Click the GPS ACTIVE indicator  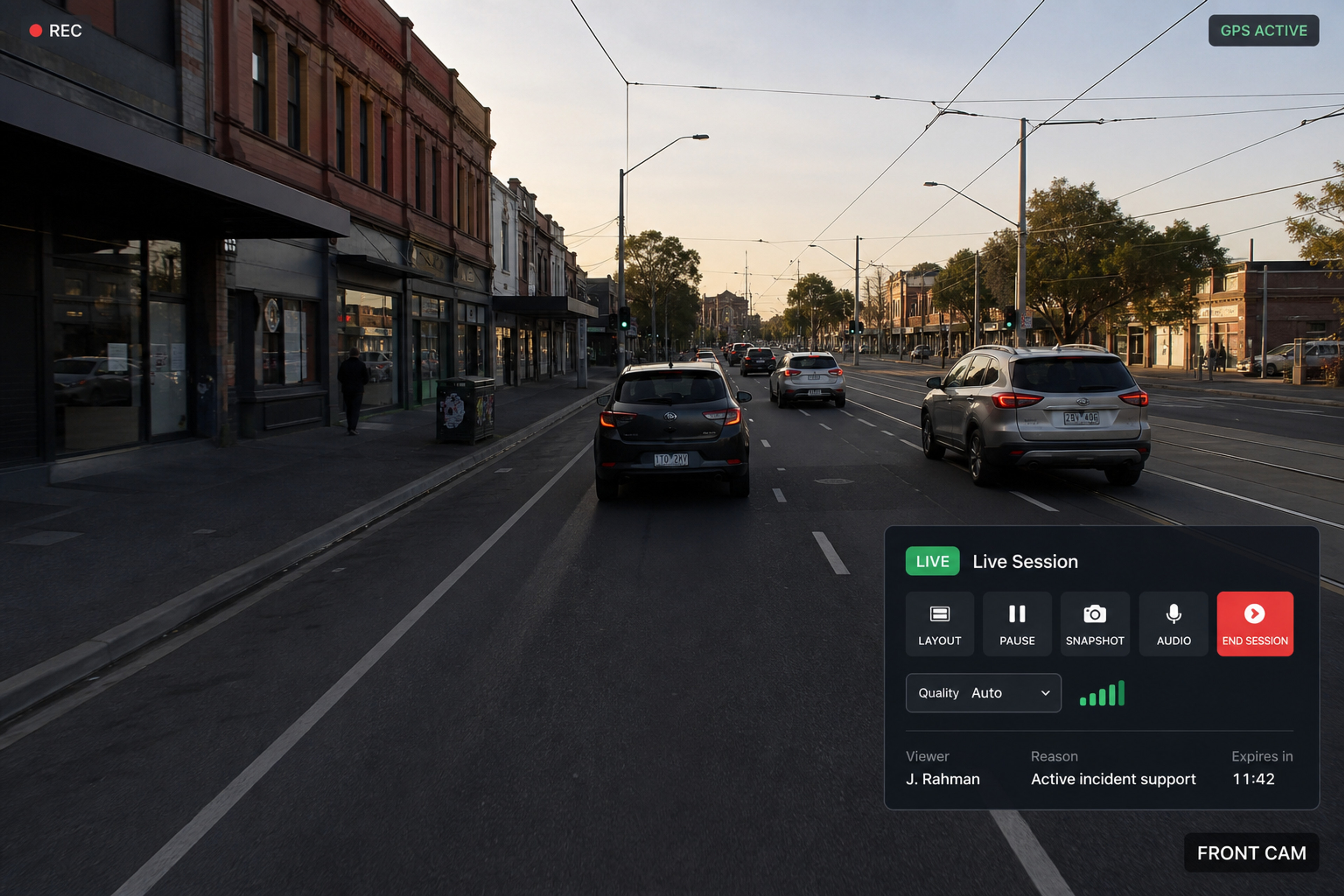coord(1263,30)
